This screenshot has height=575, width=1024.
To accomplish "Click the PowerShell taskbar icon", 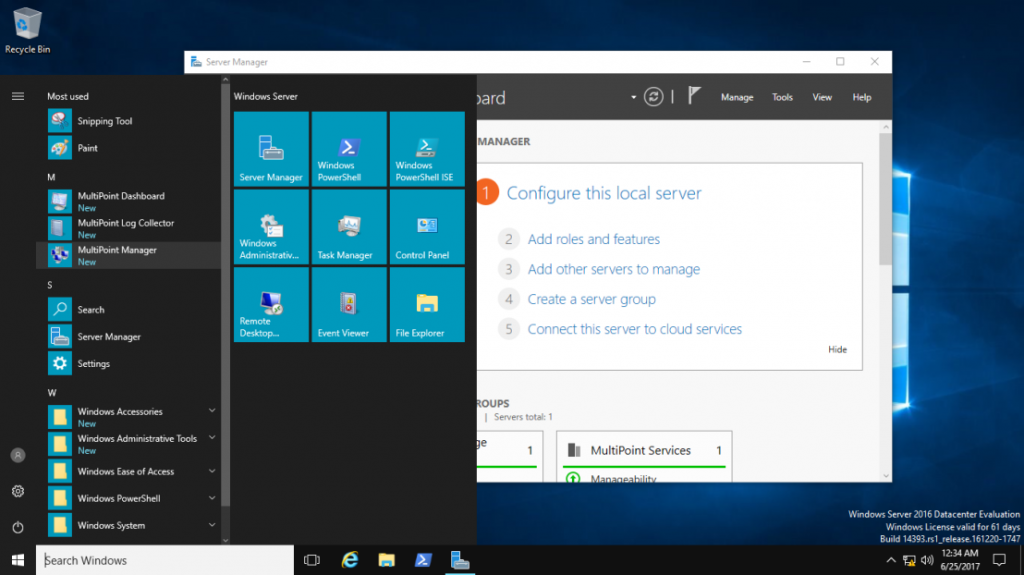I will [x=423, y=560].
